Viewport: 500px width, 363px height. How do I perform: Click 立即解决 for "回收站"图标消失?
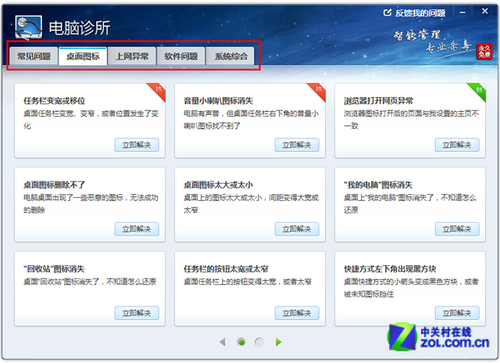137,313
